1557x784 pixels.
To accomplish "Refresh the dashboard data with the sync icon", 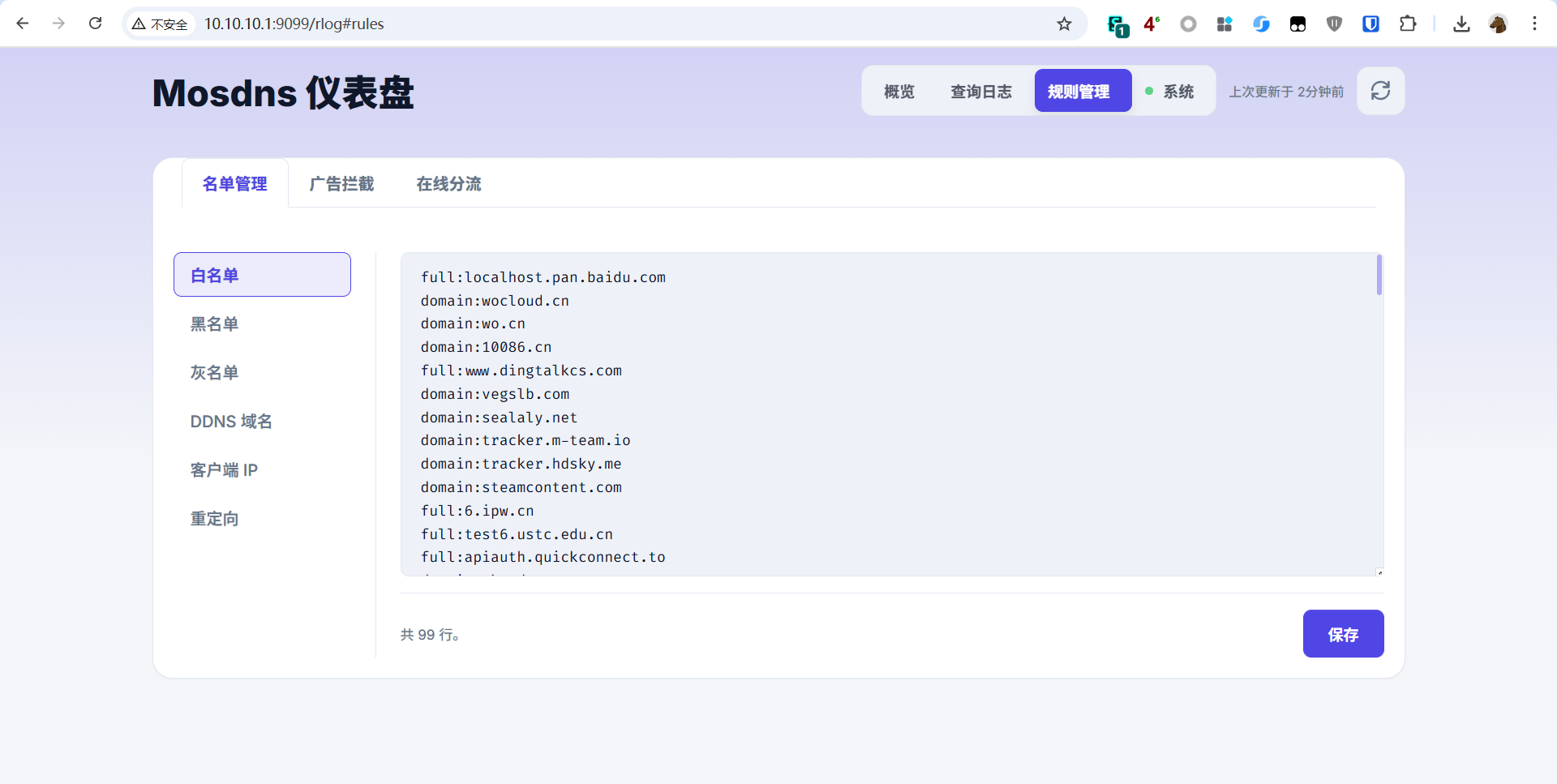I will click(x=1380, y=91).
